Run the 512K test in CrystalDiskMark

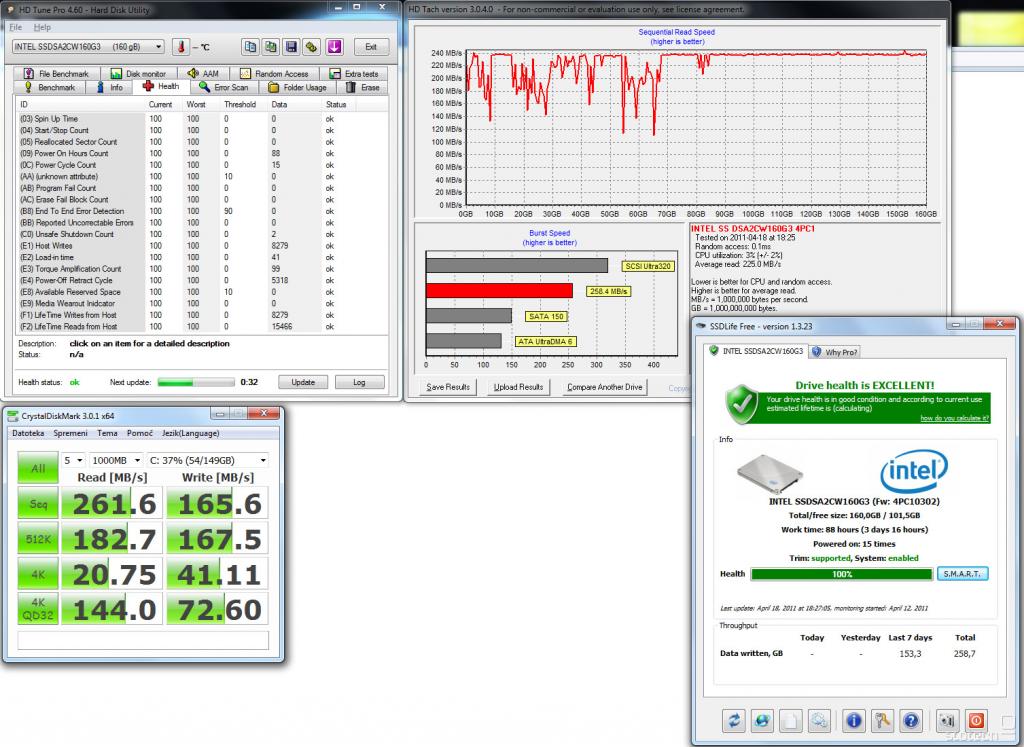tap(38, 539)
